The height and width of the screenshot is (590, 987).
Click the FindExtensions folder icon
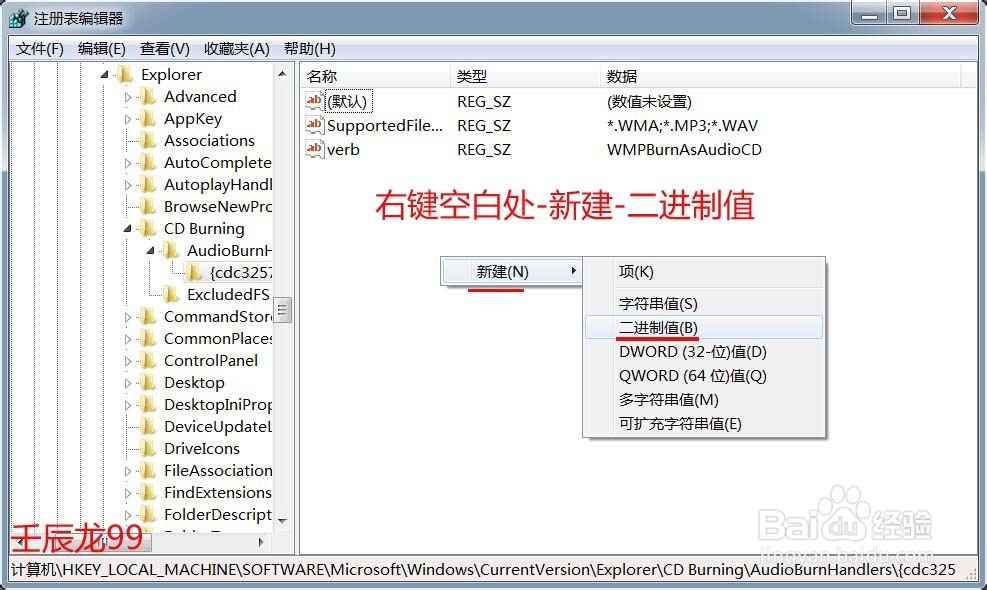[x=148, y=493]
